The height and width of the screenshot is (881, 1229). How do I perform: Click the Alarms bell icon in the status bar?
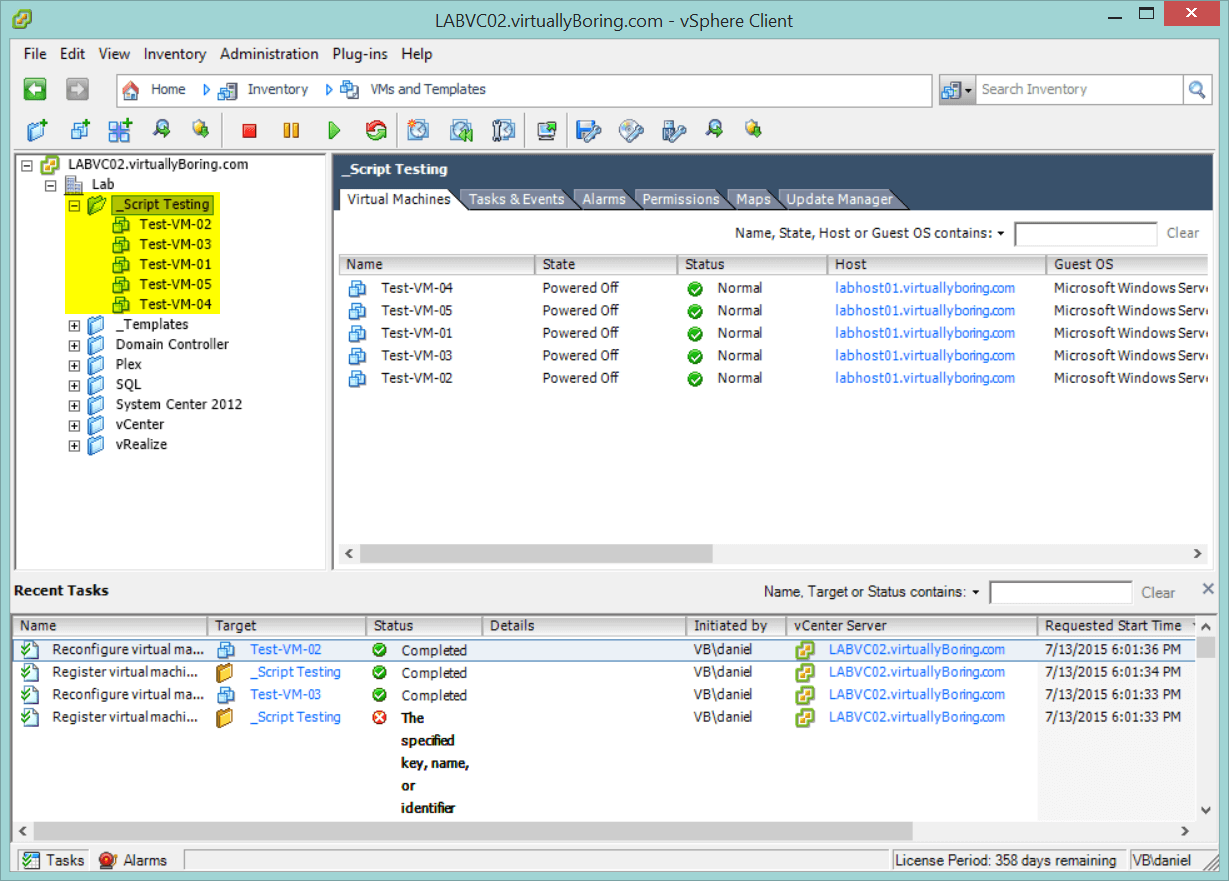coord(107,860)
